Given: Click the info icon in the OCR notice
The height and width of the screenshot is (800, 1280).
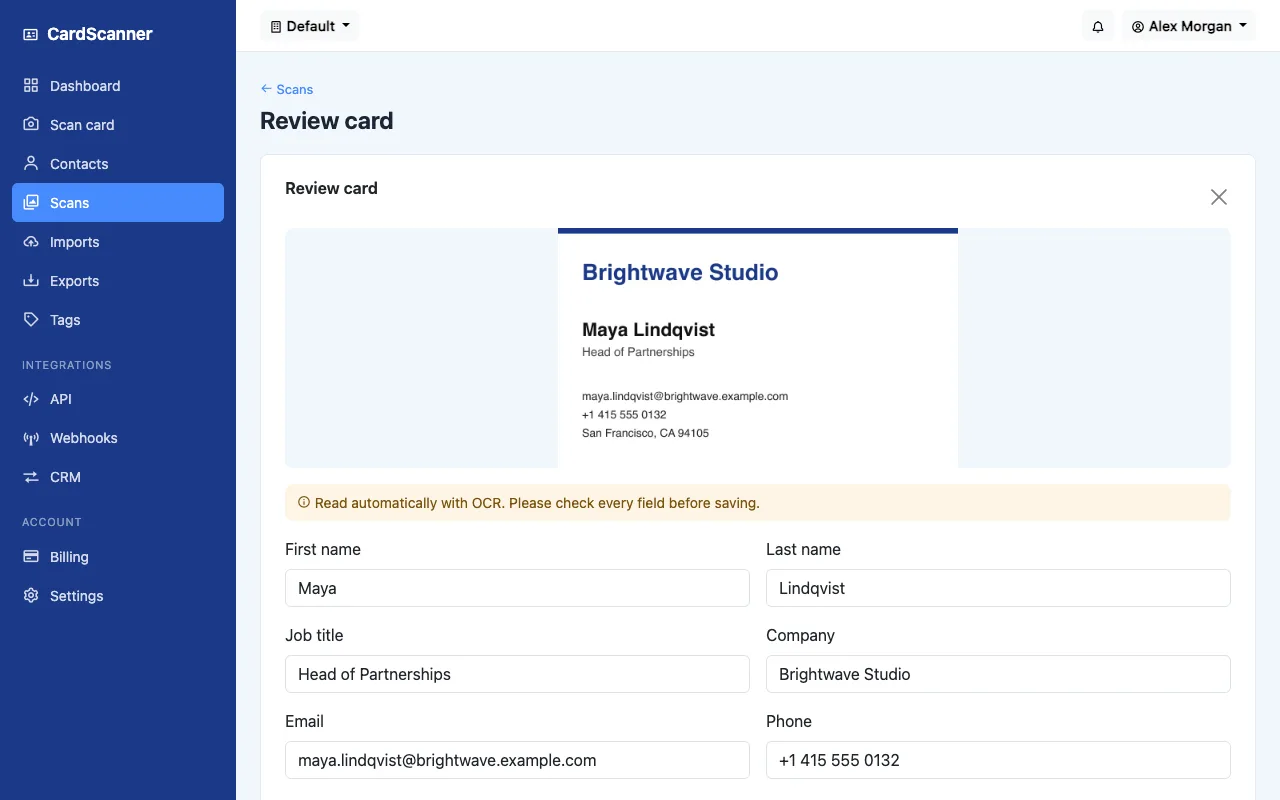Looking at the screenshot, I should [x=304, y=503].
